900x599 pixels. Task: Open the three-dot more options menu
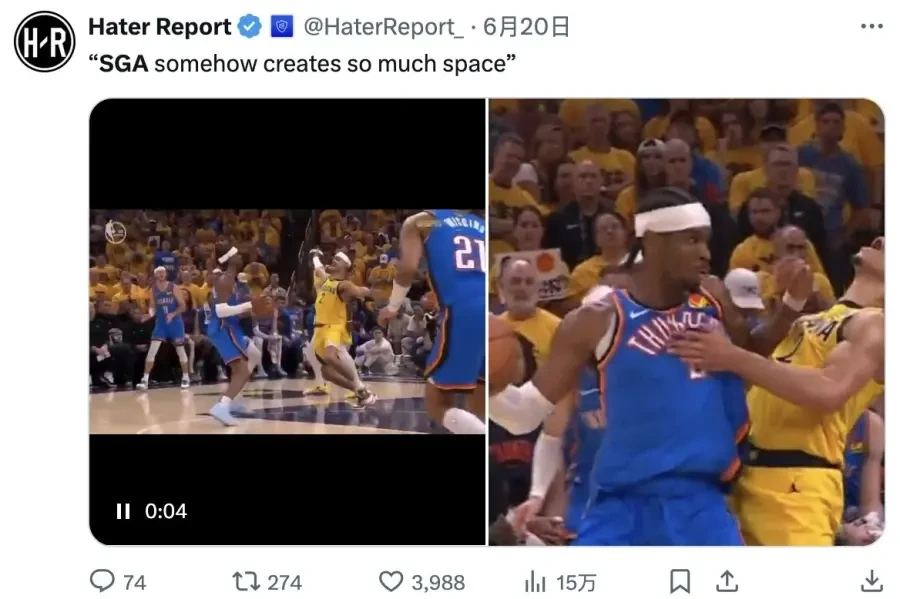(x=872, y=26)
